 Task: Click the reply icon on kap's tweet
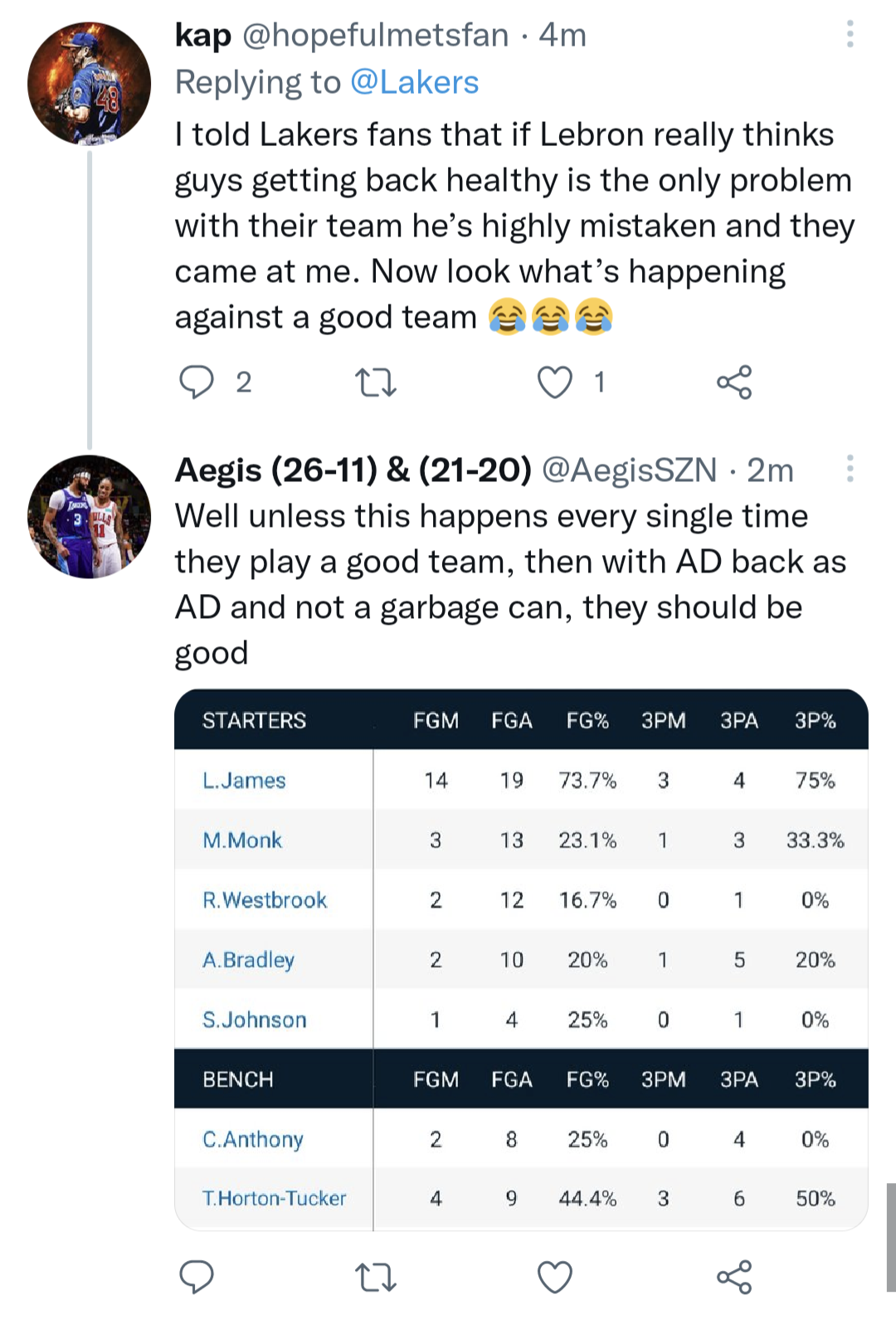[198, 382]
